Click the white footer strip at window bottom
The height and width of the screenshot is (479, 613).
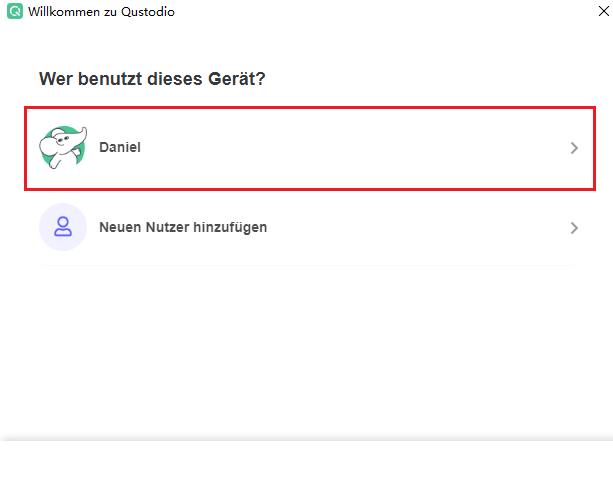(306, 461)
